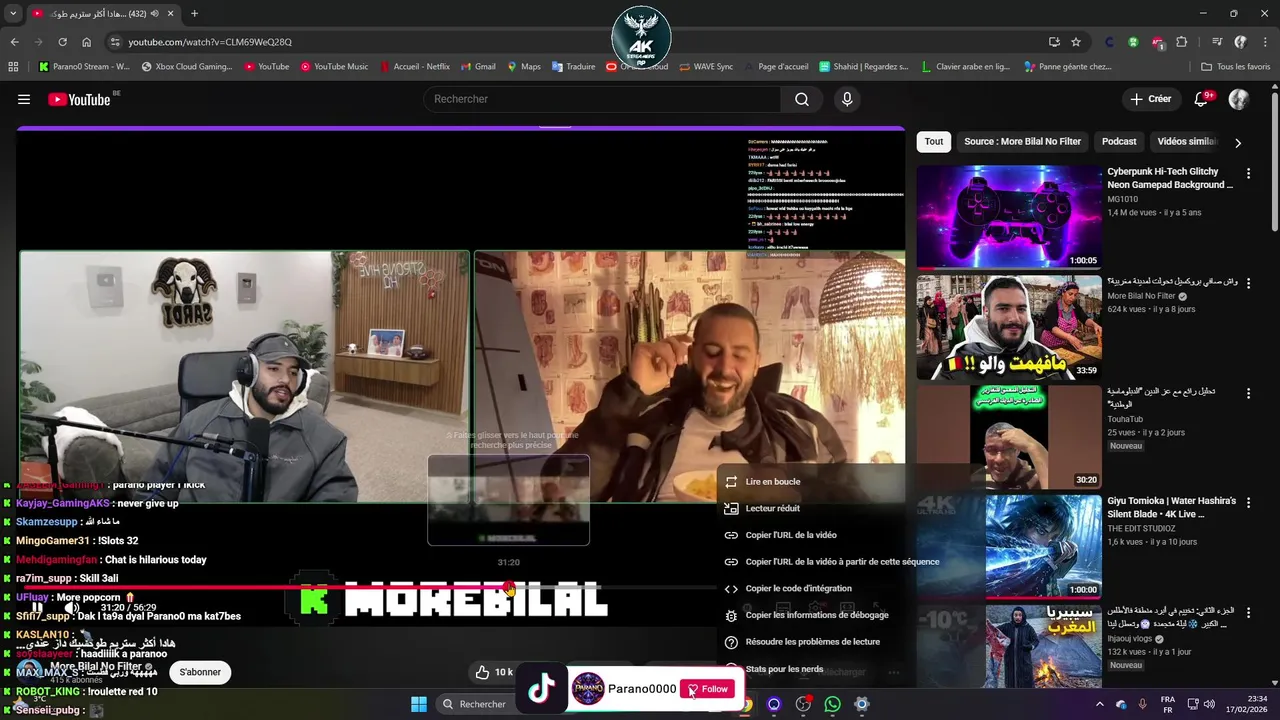This screenshot has width=1280, height=720.
Task: Mute the tab via its speaker icon
Action: 154,14
